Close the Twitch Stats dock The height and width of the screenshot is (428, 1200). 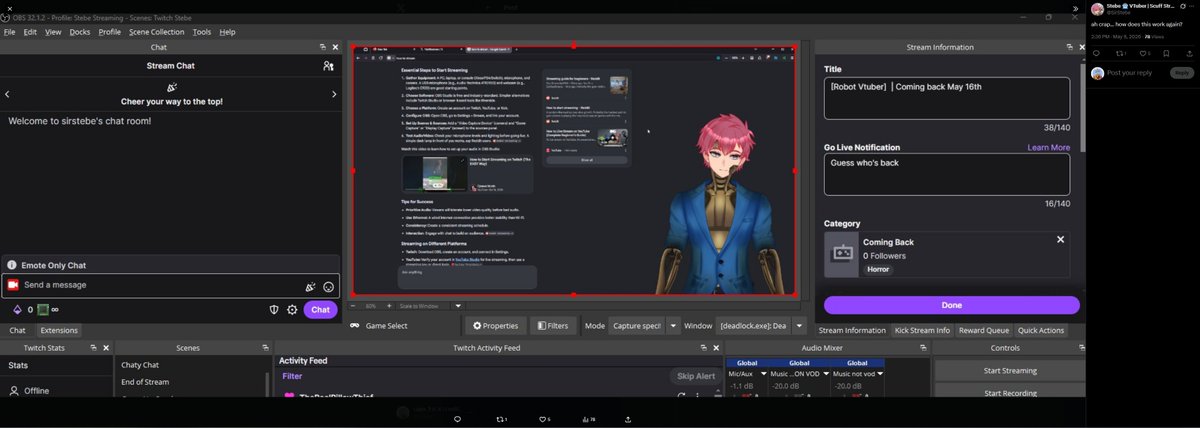pos(106,348)
